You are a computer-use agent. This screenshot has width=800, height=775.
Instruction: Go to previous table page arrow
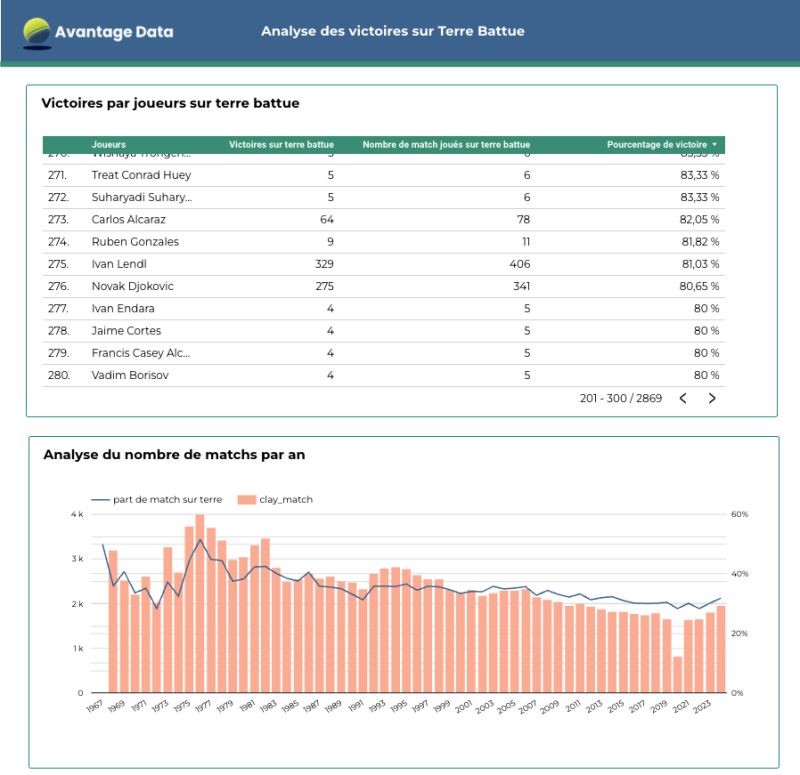pyautogui.click(x=683, y=398)
